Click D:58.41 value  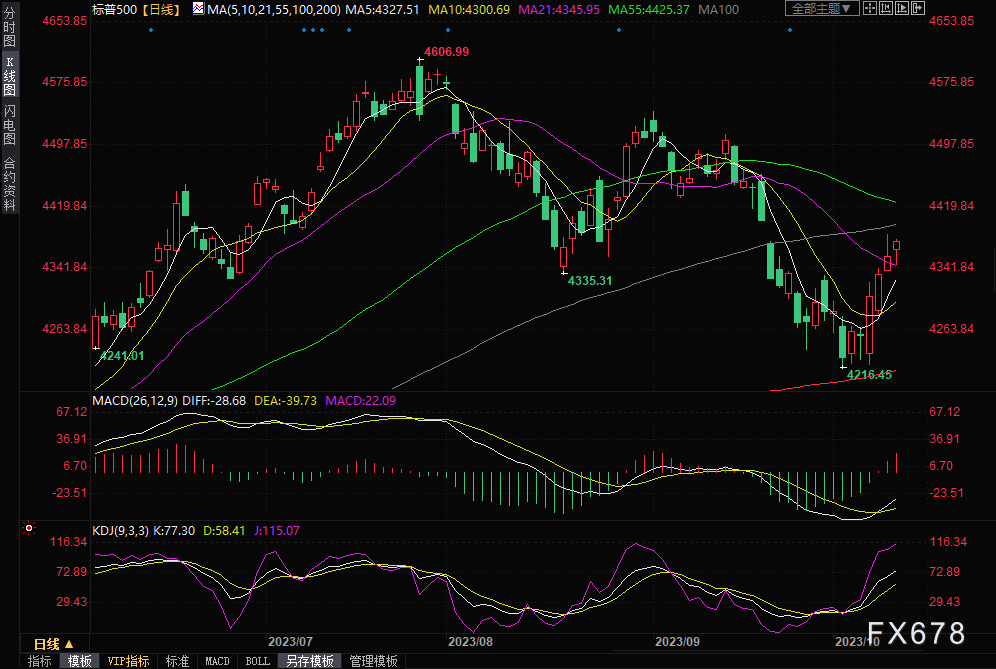pyautogui.click(x=224, y=530)
